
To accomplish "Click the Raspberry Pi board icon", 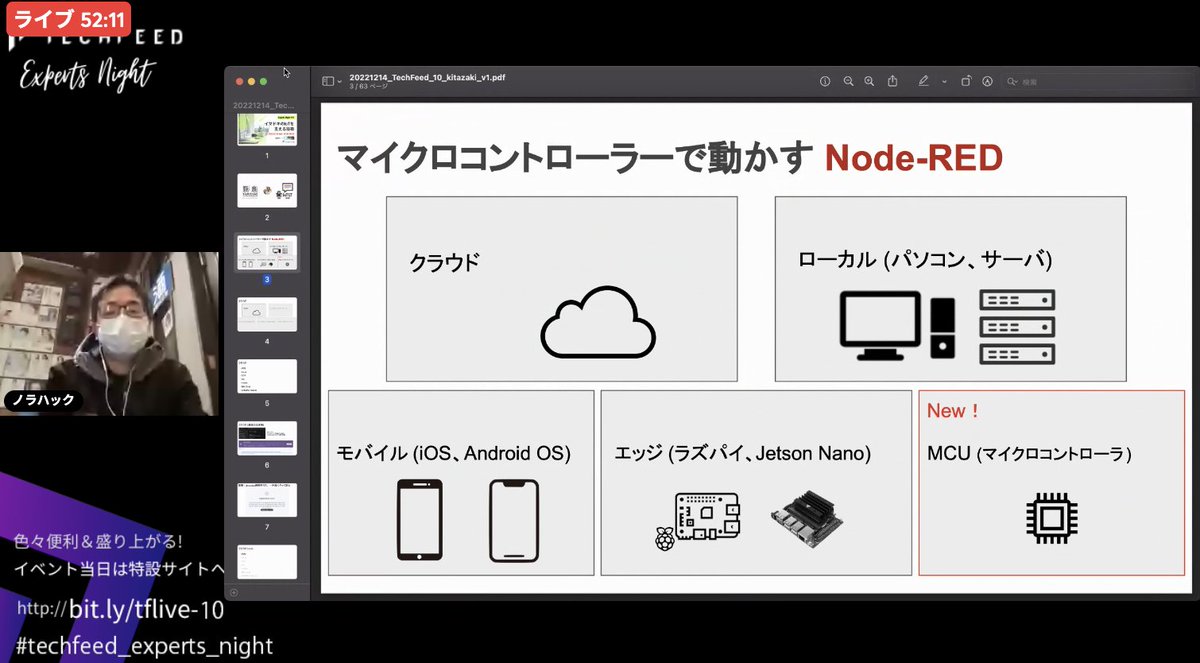I will pyautogui.click(x=699, y=521).
